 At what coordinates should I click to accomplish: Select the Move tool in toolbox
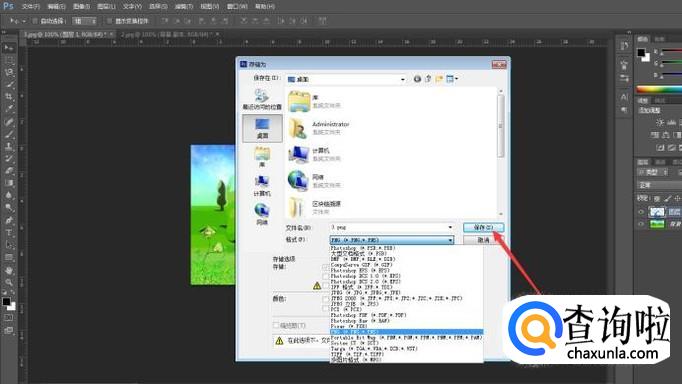[8, 48]
